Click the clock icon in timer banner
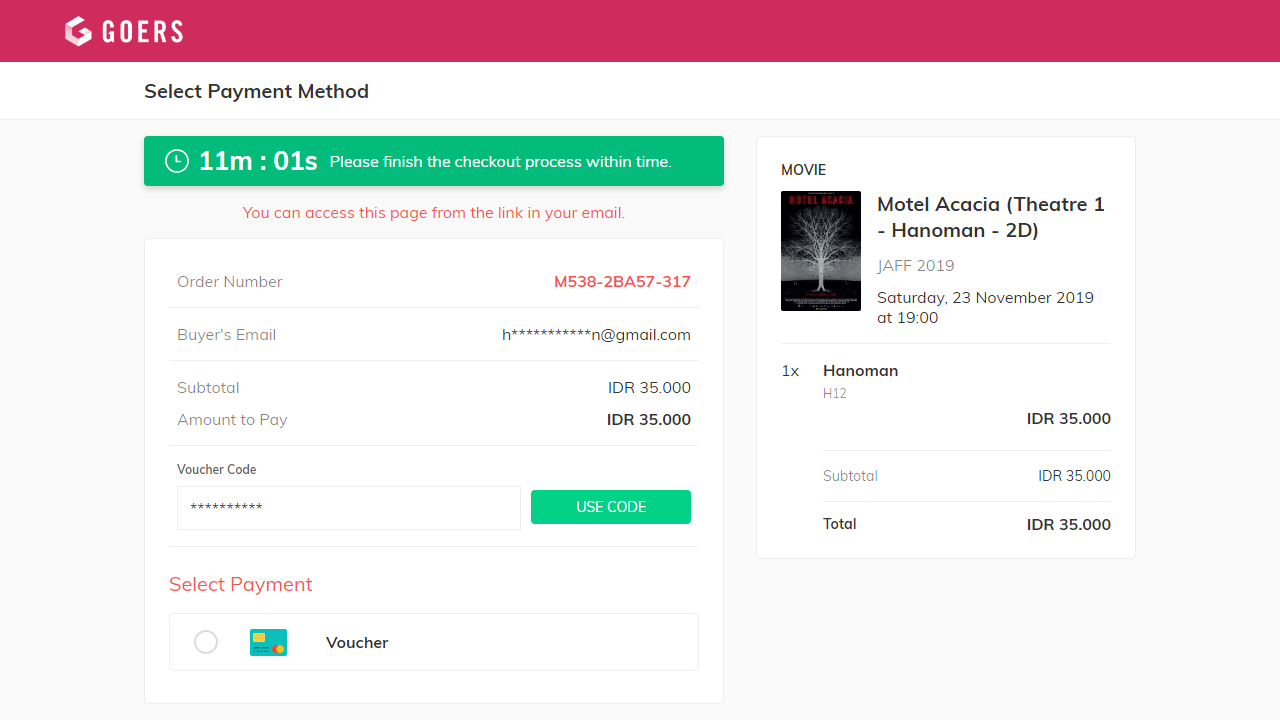The width and height of the screenshot is (1280, 720). [x=177, y=161]
